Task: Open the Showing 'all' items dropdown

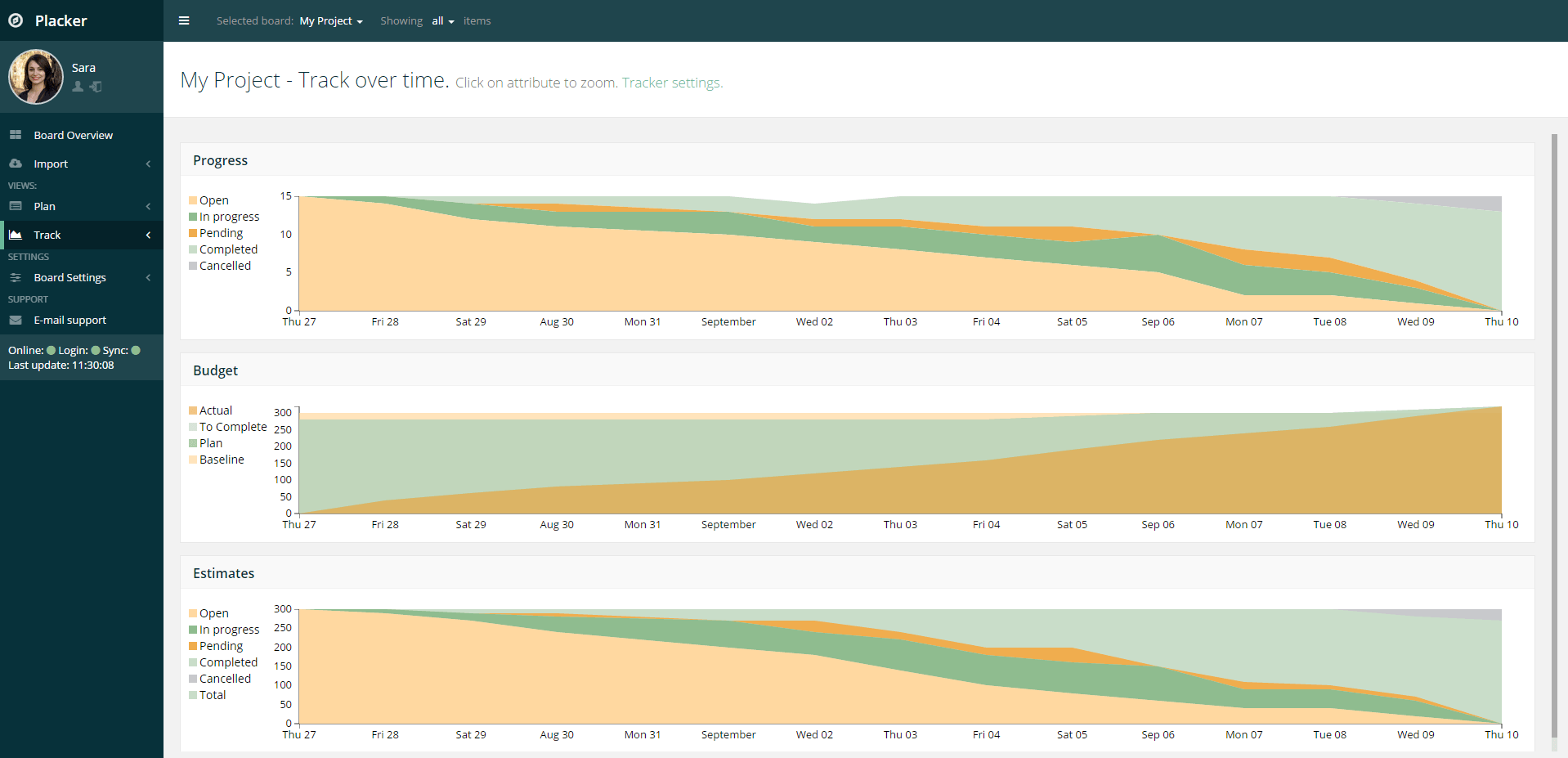Action: tap(442, 20)
